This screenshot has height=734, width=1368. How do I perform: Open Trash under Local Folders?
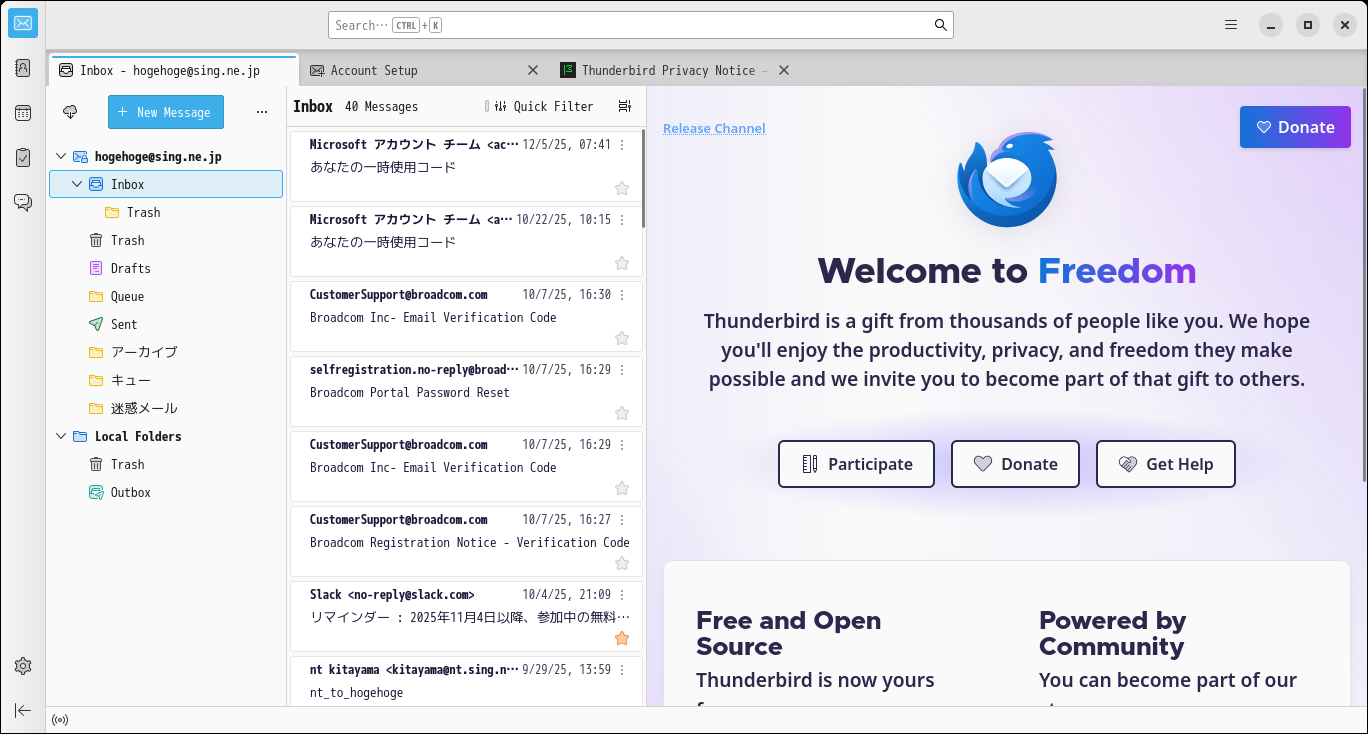(x=166, y=464)
